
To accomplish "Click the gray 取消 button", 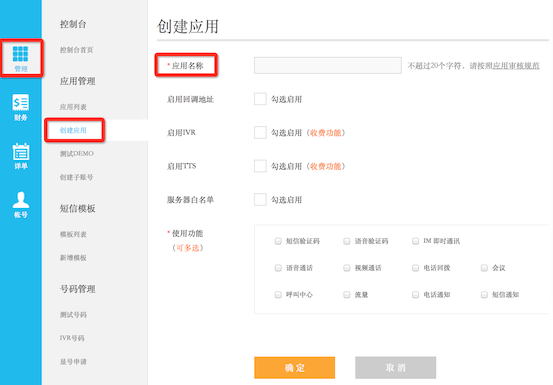I will coord(396,367).
